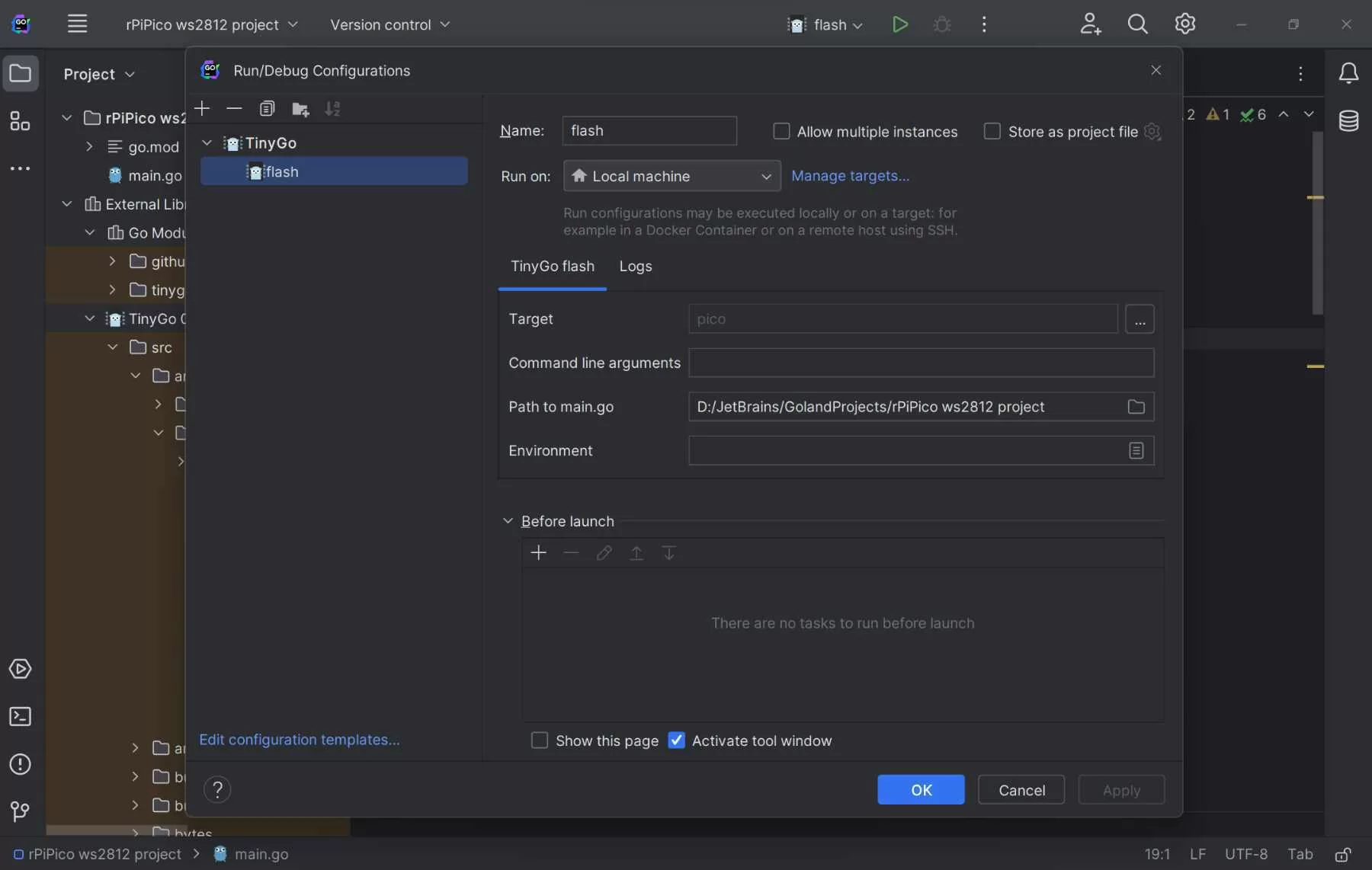Open more run actions menu

pos(984,24)
